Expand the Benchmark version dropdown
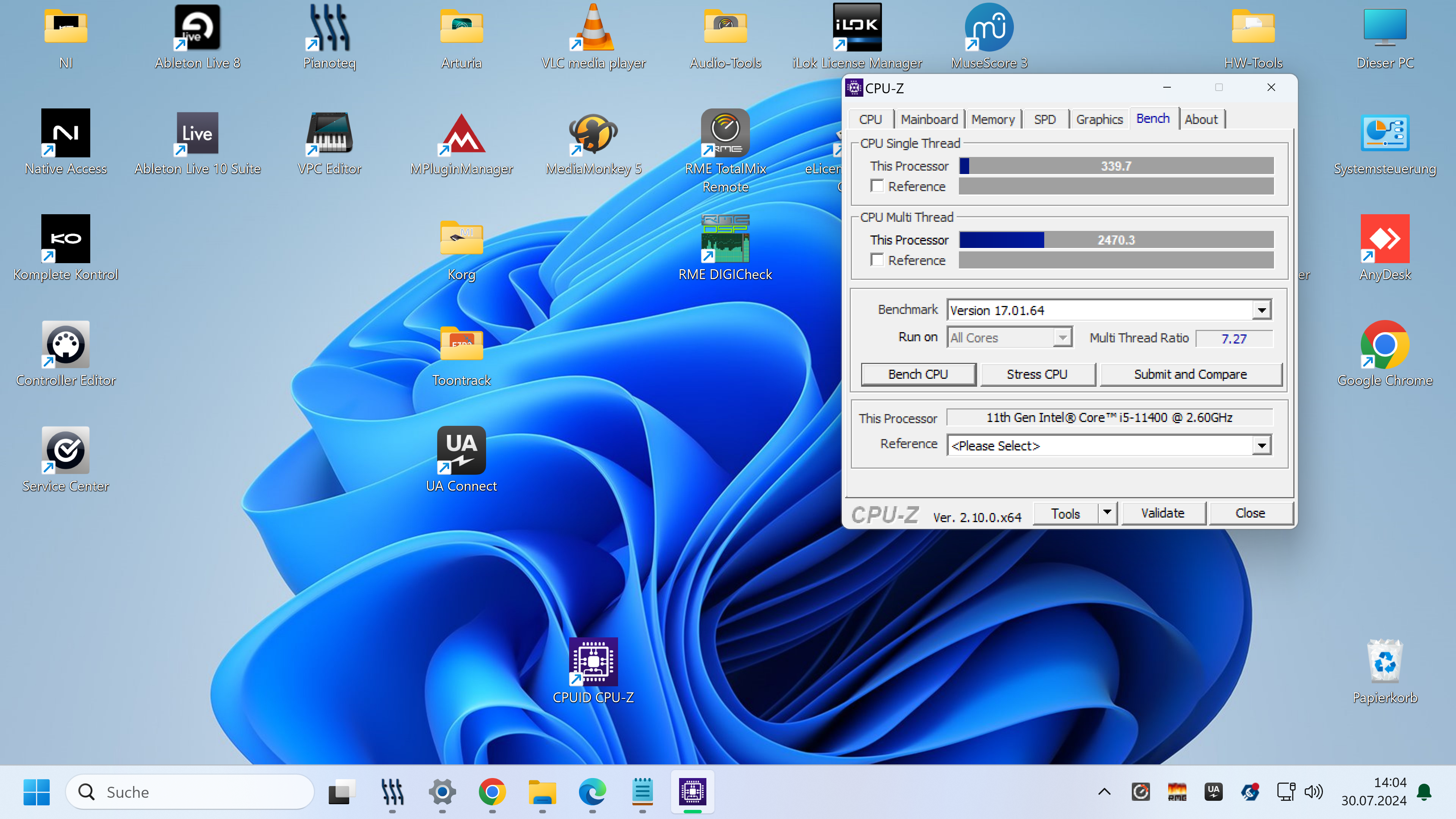This screenshot has width=1456, height=819. tap(1261, 310)
